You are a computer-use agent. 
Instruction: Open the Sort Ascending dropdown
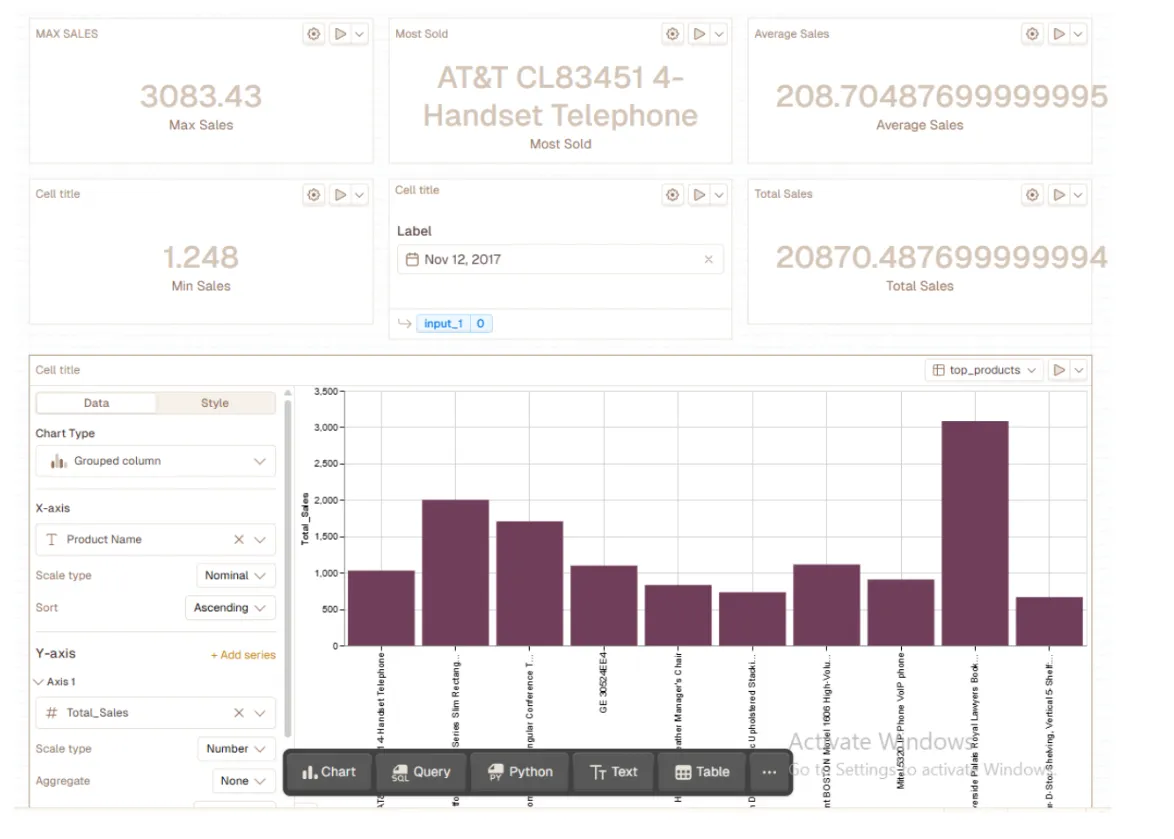tap(230, 608)
